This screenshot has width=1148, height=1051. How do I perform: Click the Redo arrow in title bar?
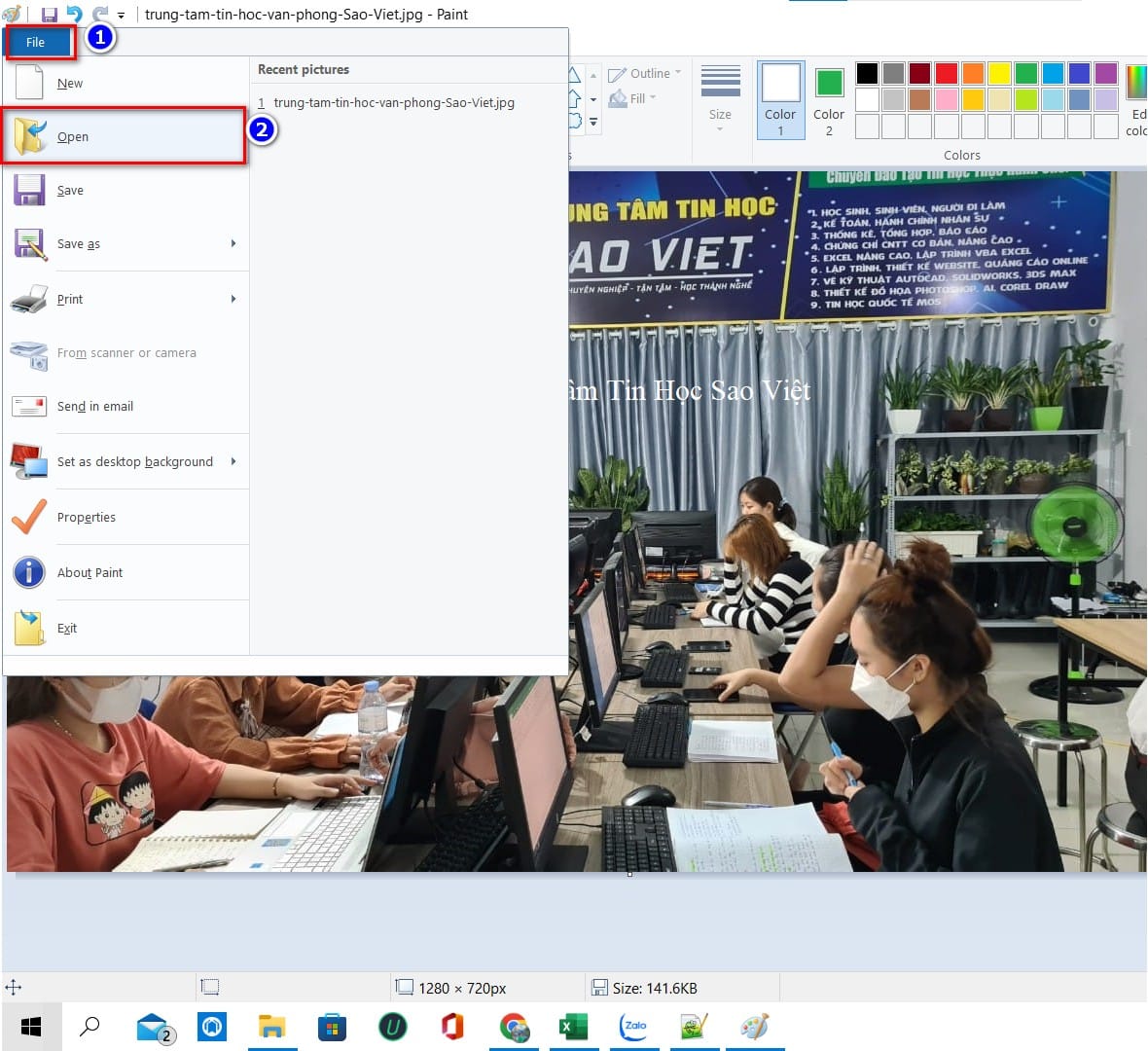(99, 15)
